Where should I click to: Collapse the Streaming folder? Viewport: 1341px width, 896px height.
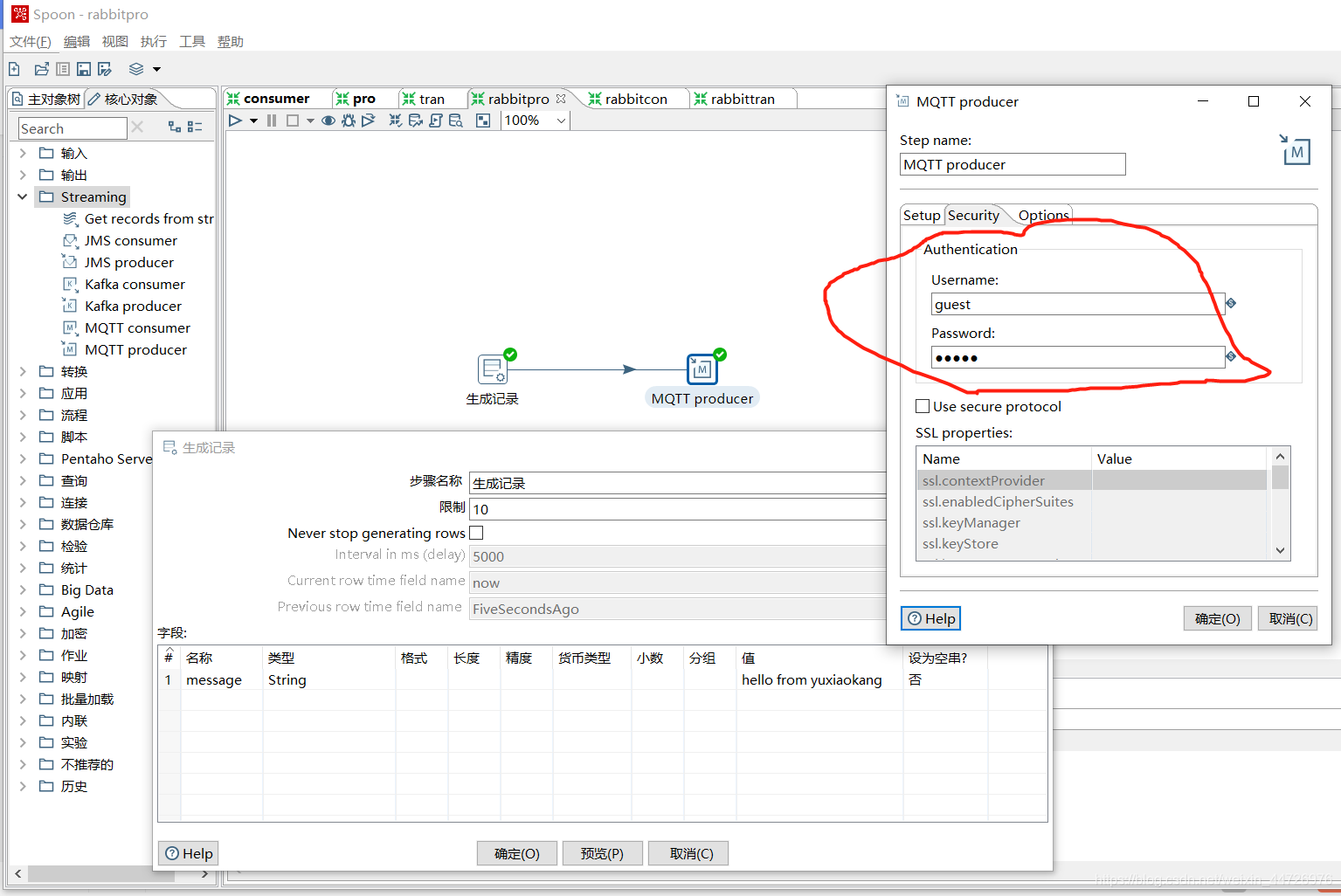click(23, 196)
